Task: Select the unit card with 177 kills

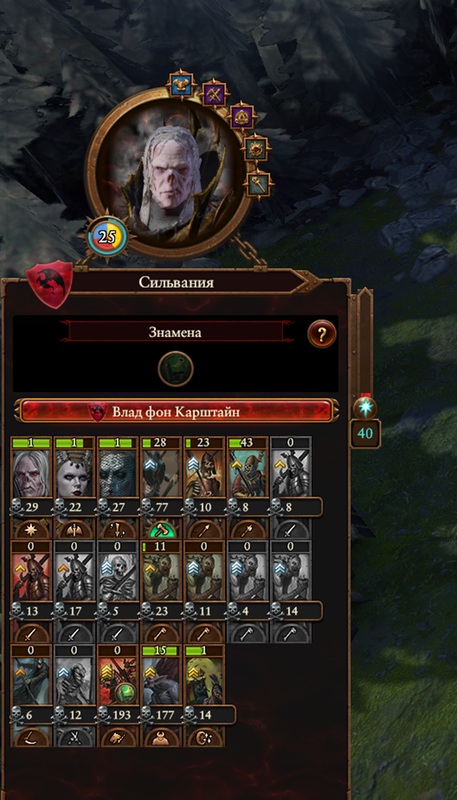Action: [x=161, y=696]
